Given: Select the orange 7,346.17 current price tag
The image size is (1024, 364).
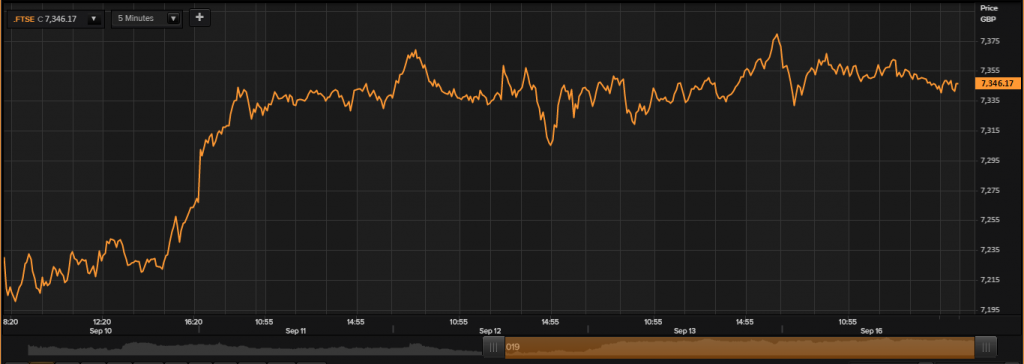Looking at the screenshot, I should click(997, 84).
